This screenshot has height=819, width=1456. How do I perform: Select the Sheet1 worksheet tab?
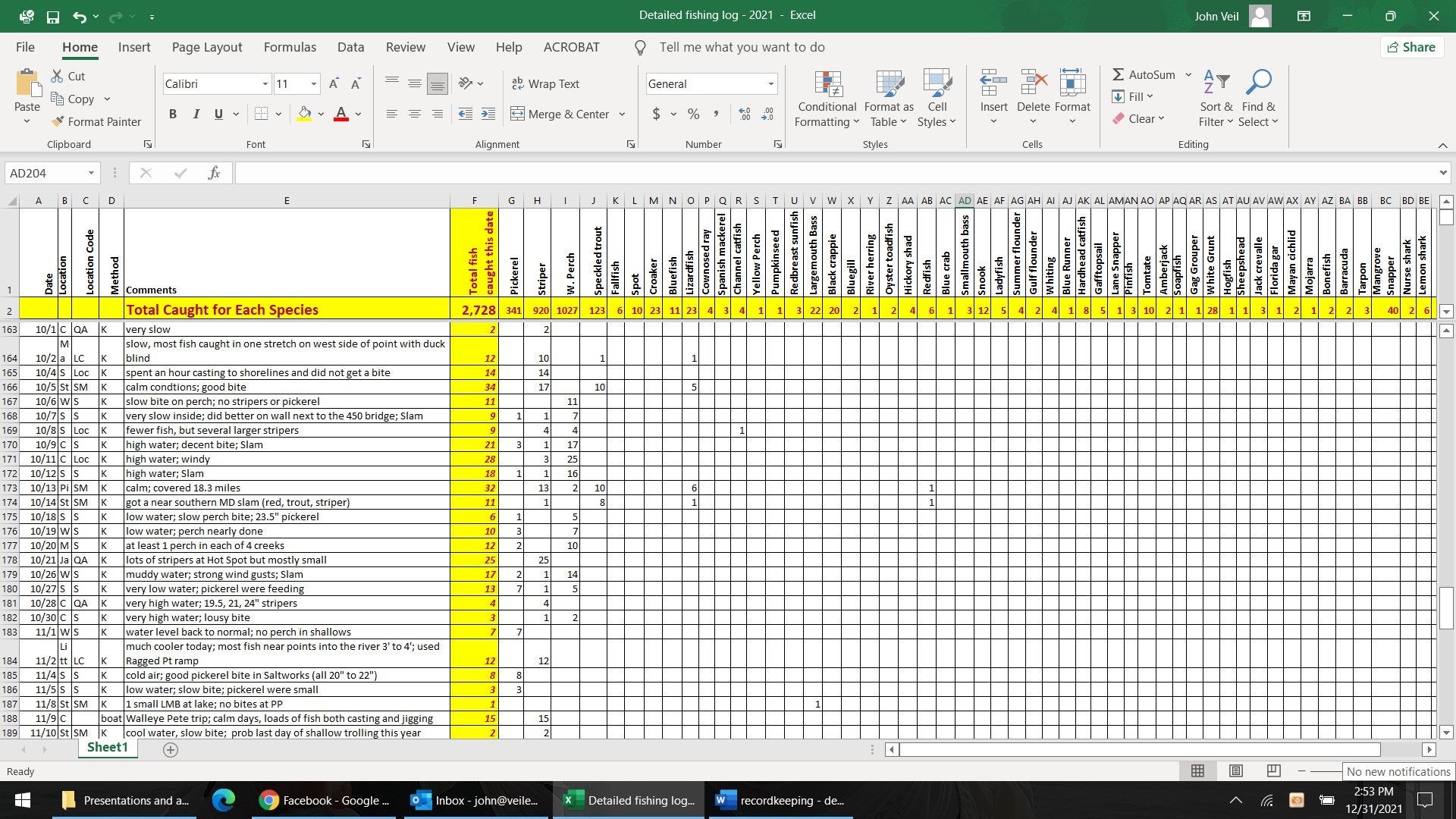[108, 748]
